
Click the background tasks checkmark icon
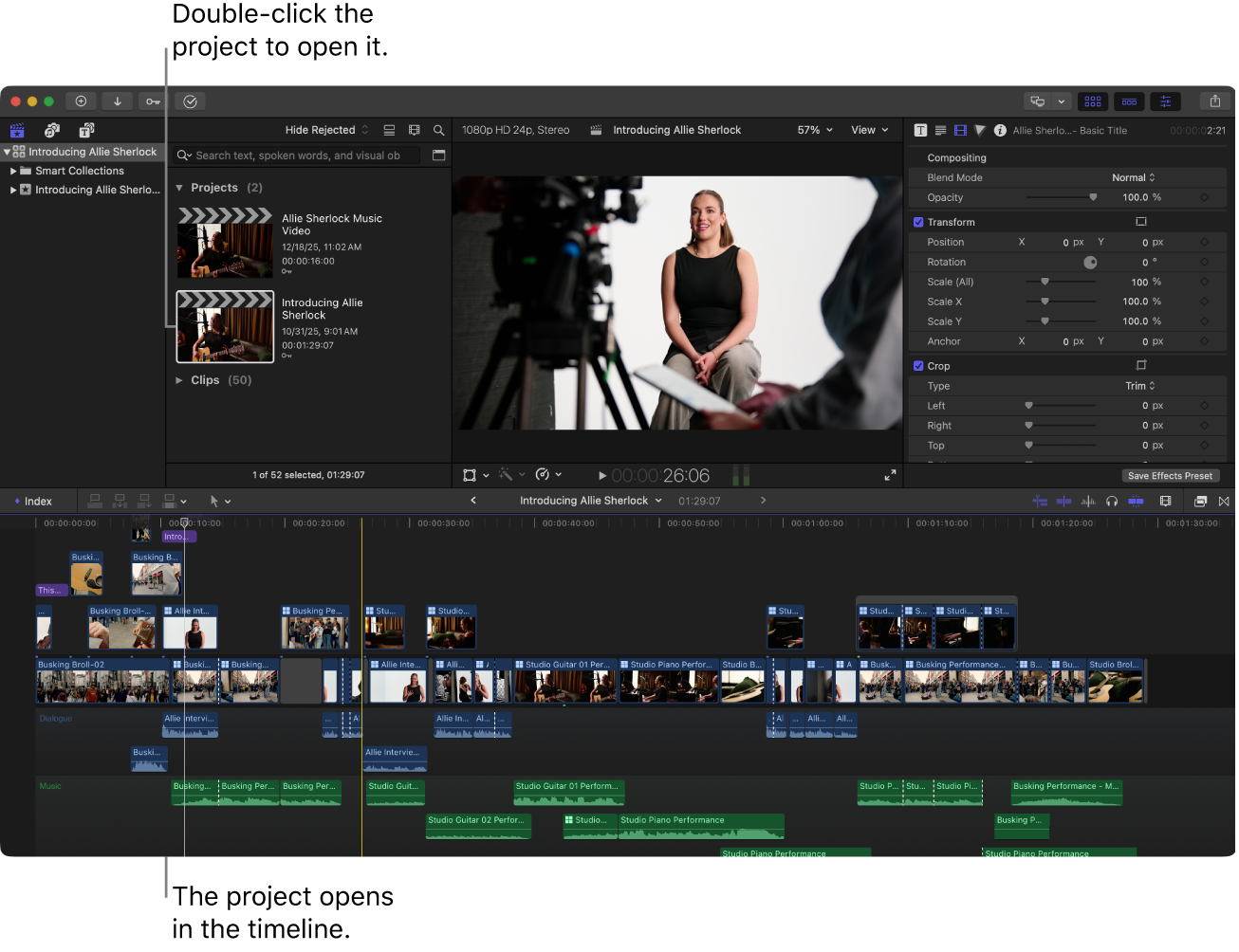[x=191, y=101]
